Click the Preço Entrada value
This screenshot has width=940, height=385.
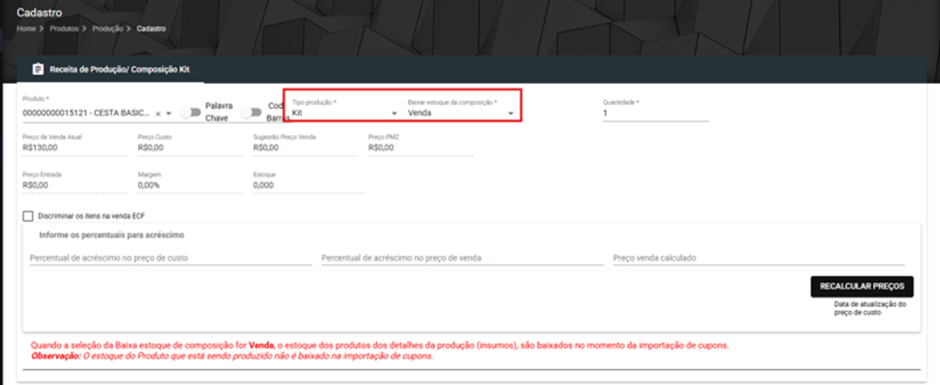pos(35,185)
